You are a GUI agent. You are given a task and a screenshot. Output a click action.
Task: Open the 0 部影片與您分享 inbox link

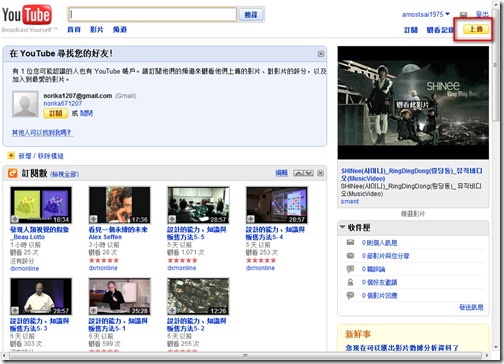pos(385,256)
